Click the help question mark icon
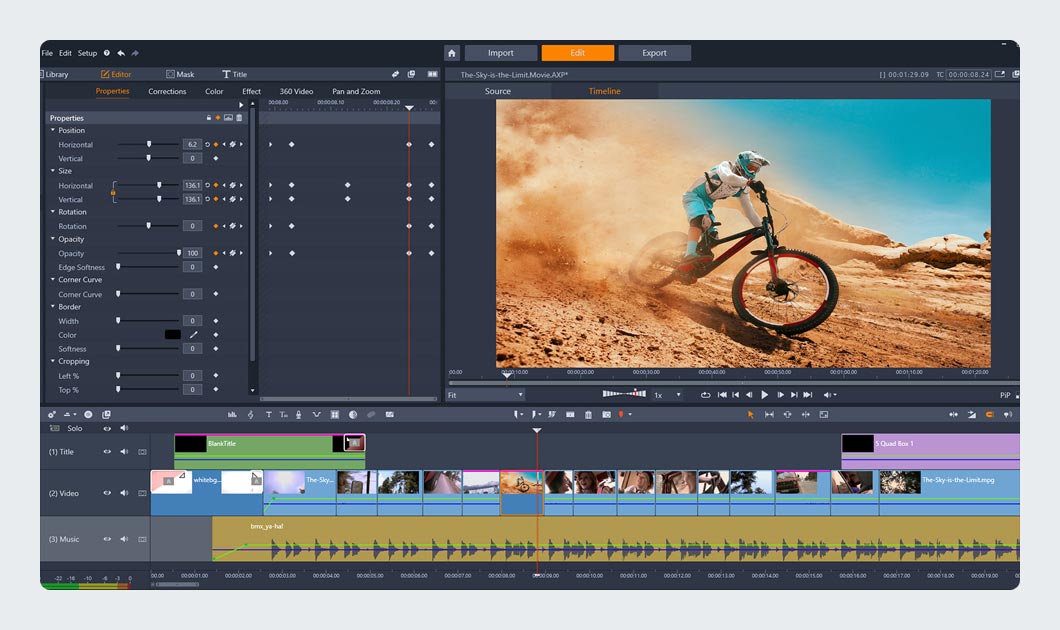 [x=107, y=53]
